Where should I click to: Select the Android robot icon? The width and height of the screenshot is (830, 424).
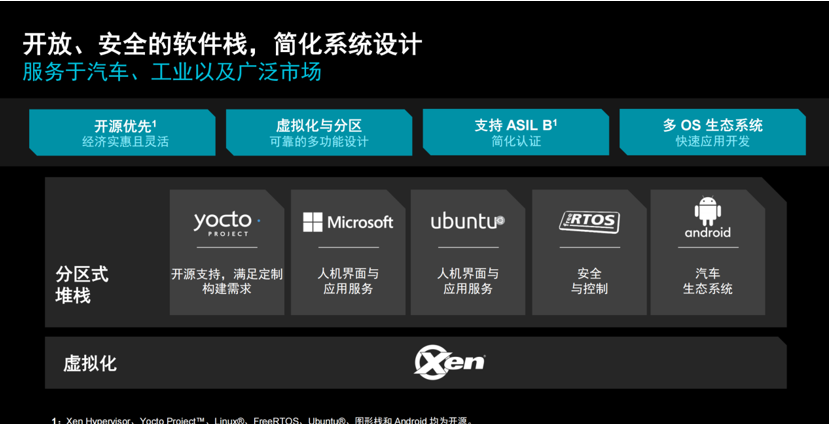point(708,211)
